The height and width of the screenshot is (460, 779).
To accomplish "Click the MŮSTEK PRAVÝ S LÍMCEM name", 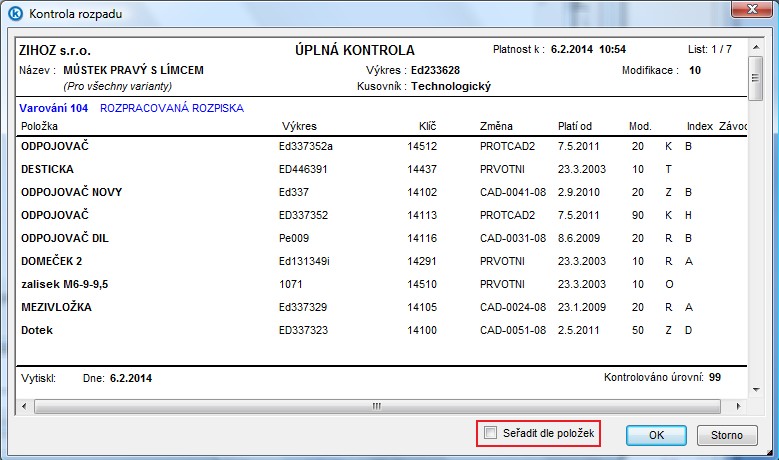I will tap(133, 70).
